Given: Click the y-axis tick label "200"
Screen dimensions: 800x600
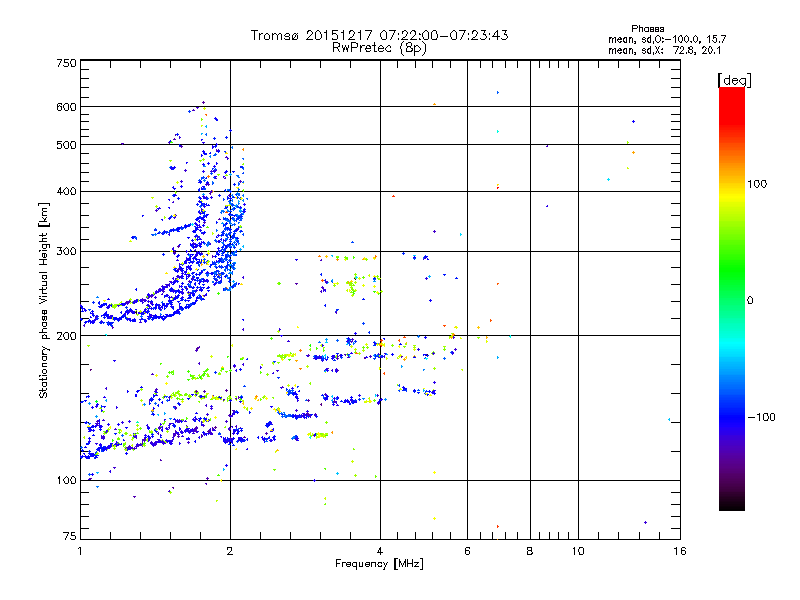Looking at the screenshot, I should (x=66, y=336).
